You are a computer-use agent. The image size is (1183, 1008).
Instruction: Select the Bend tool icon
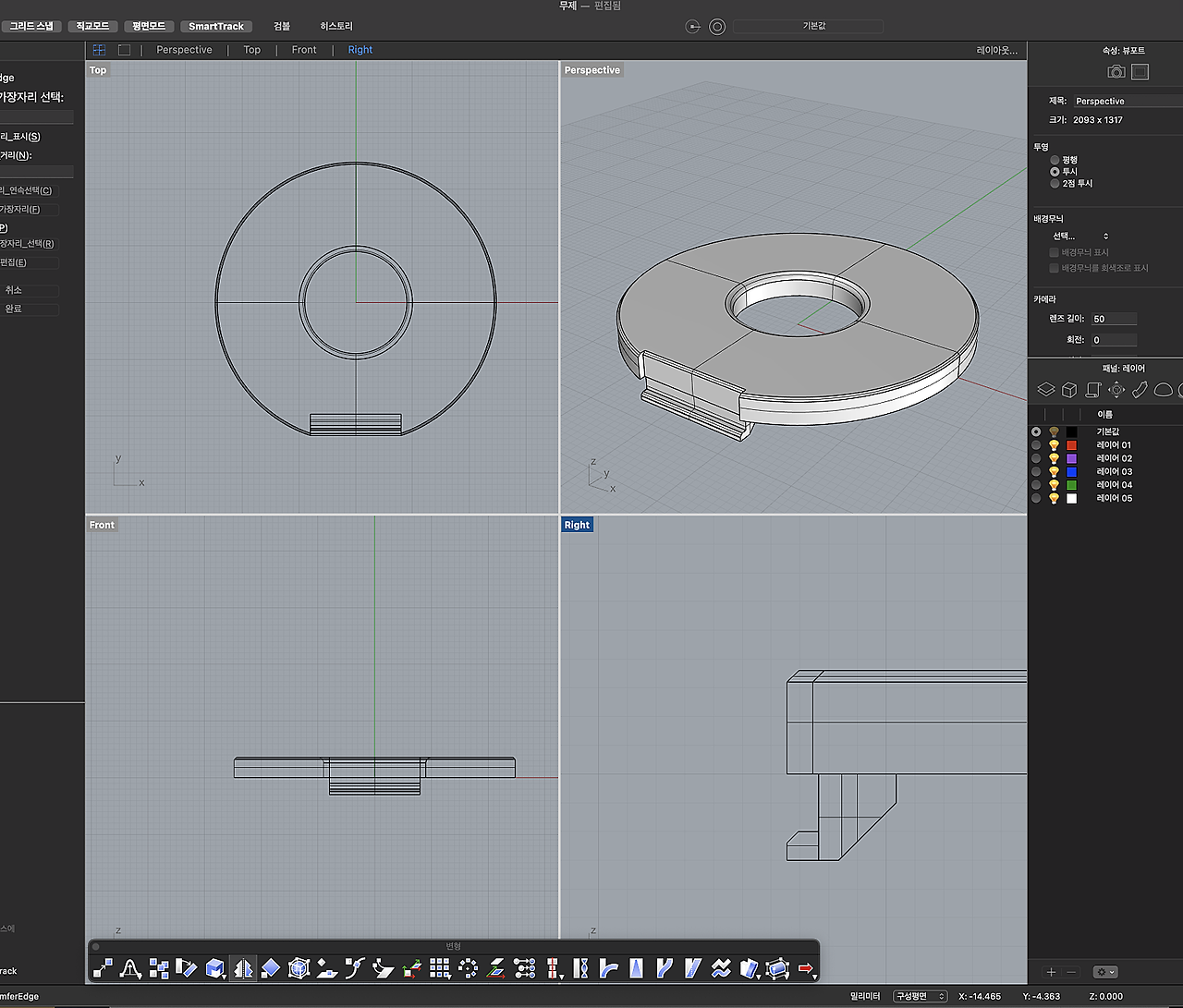pos(608,968)
